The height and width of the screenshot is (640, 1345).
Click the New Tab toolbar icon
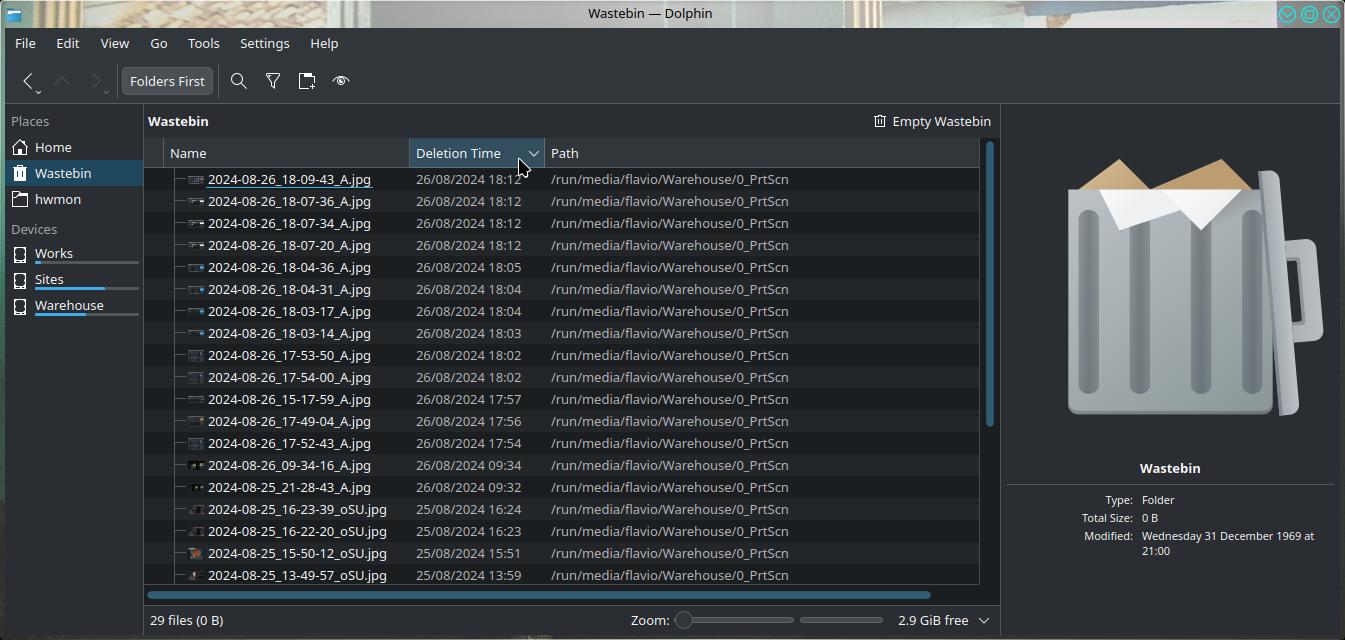(307, 81)
